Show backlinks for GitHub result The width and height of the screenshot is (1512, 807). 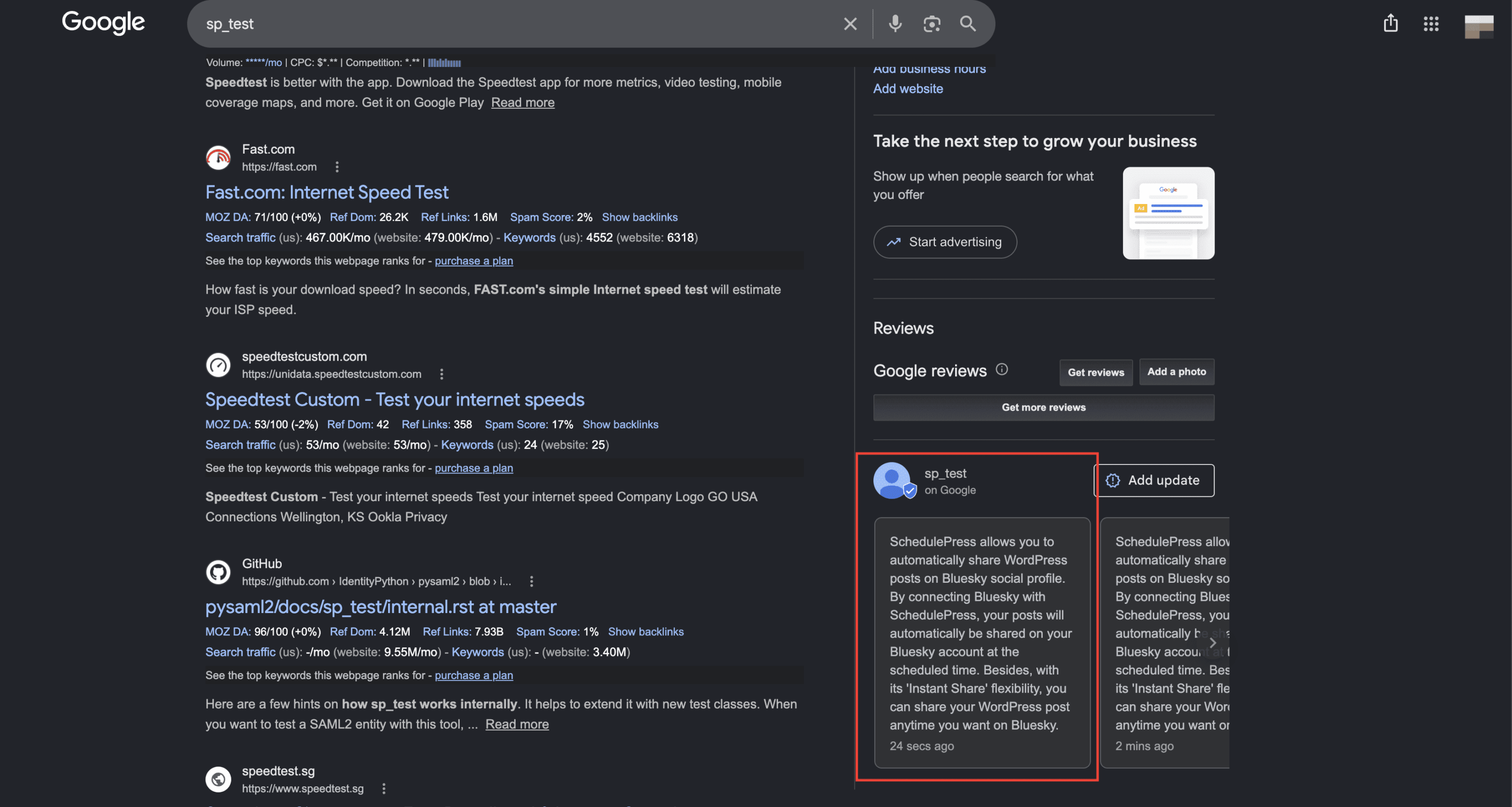click(646, 632)
